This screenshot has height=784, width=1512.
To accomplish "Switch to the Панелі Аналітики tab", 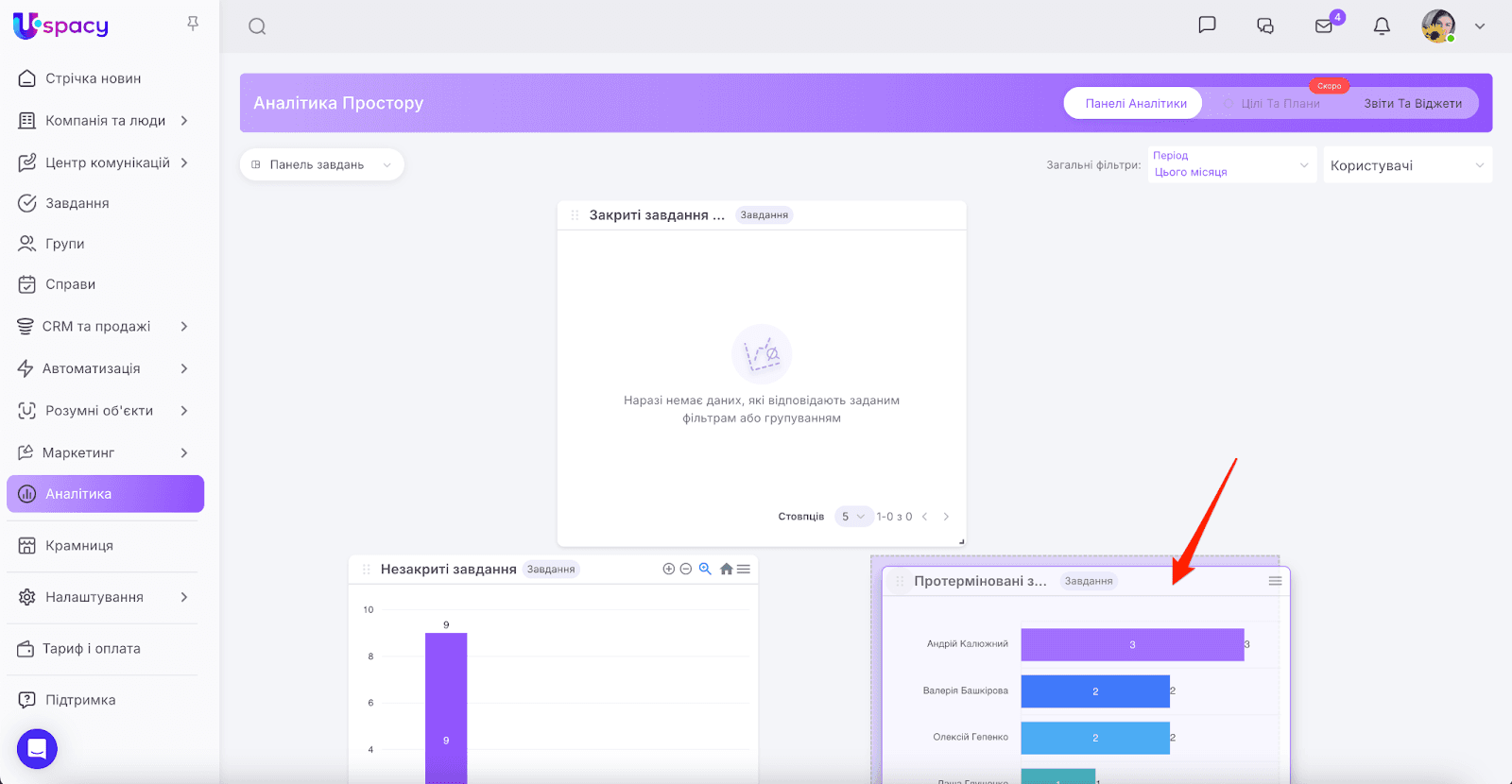I will pos(1133,103).
